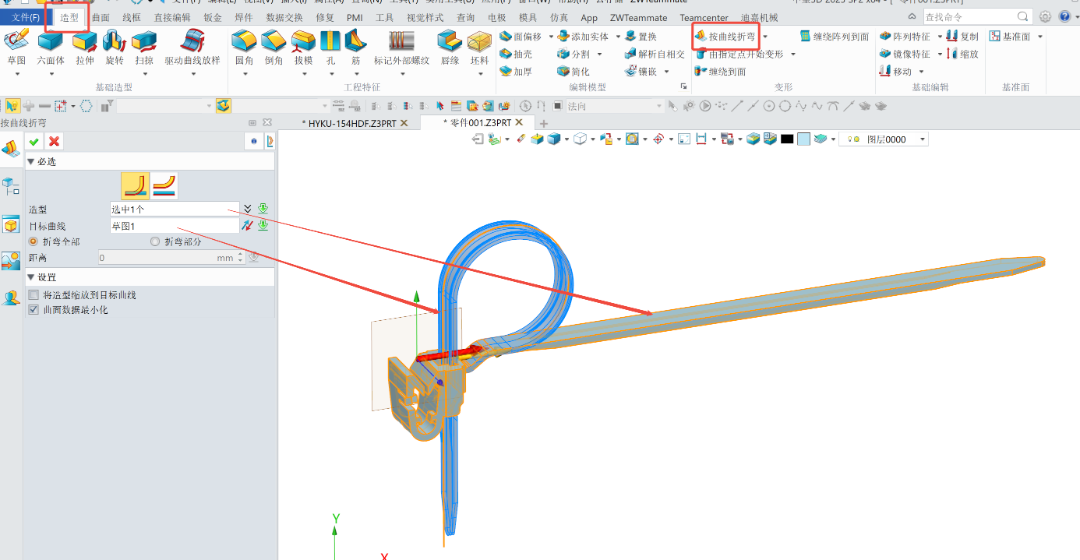Open the 文件(F) menu
The height and width of the screenshot is (560, 1080).
point(25,17)
